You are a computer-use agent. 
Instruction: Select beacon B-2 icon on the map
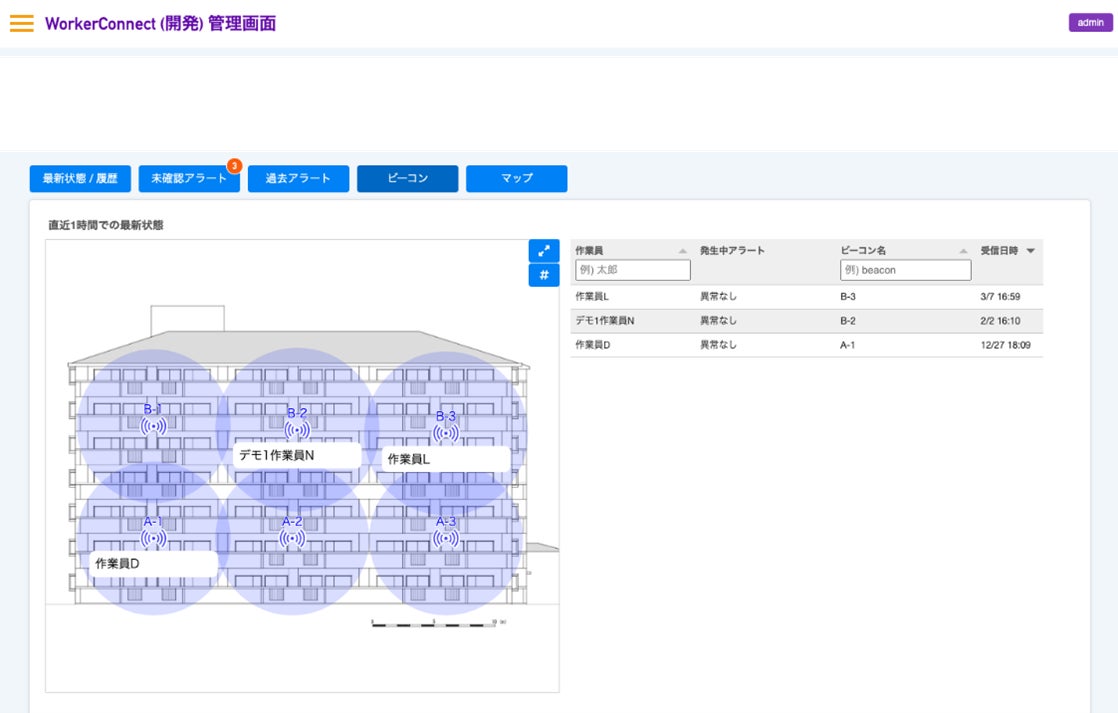[297, 430]
